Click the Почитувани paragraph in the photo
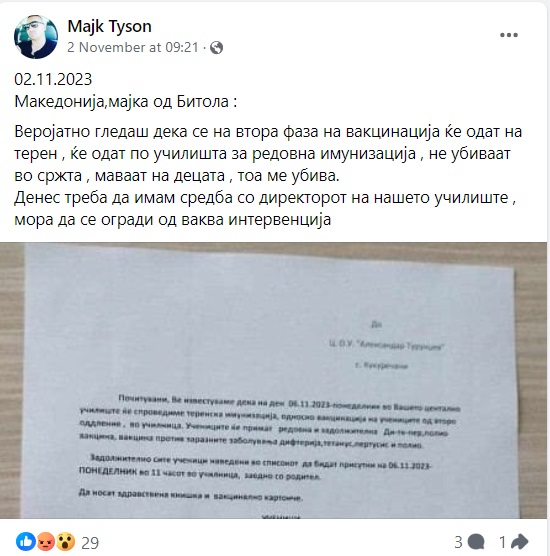The width and height of the screenshot is (550, 556). pos(270,423)
